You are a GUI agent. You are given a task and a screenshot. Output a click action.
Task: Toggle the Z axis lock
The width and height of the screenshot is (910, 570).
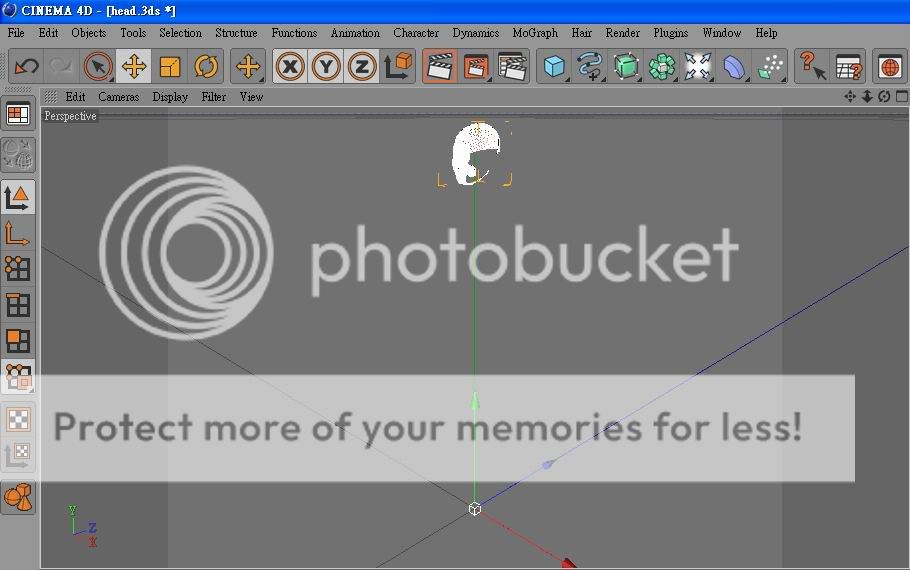tap(362, 67)
